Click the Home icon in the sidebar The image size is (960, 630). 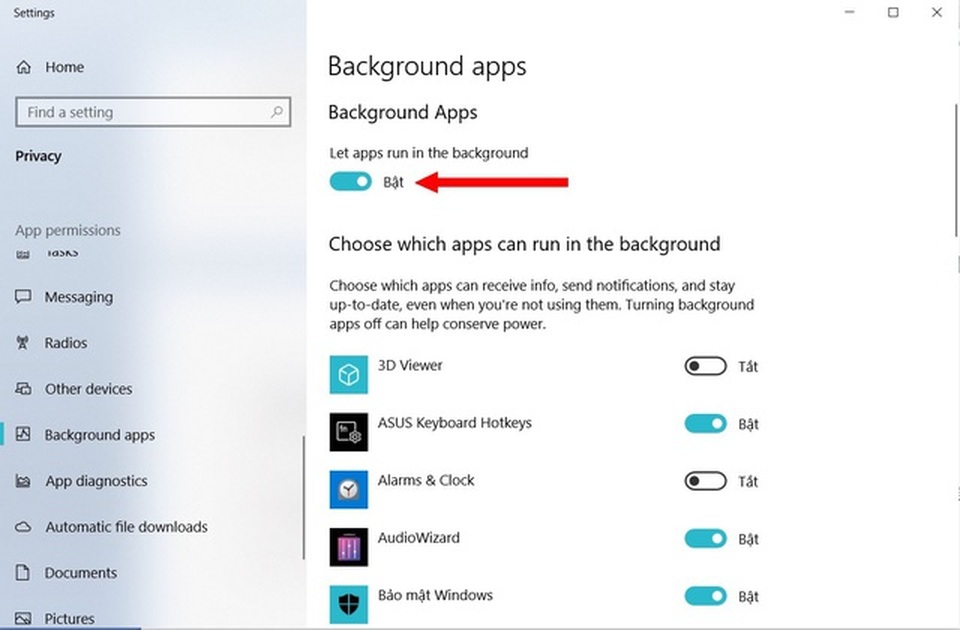[x=23, y=67]
